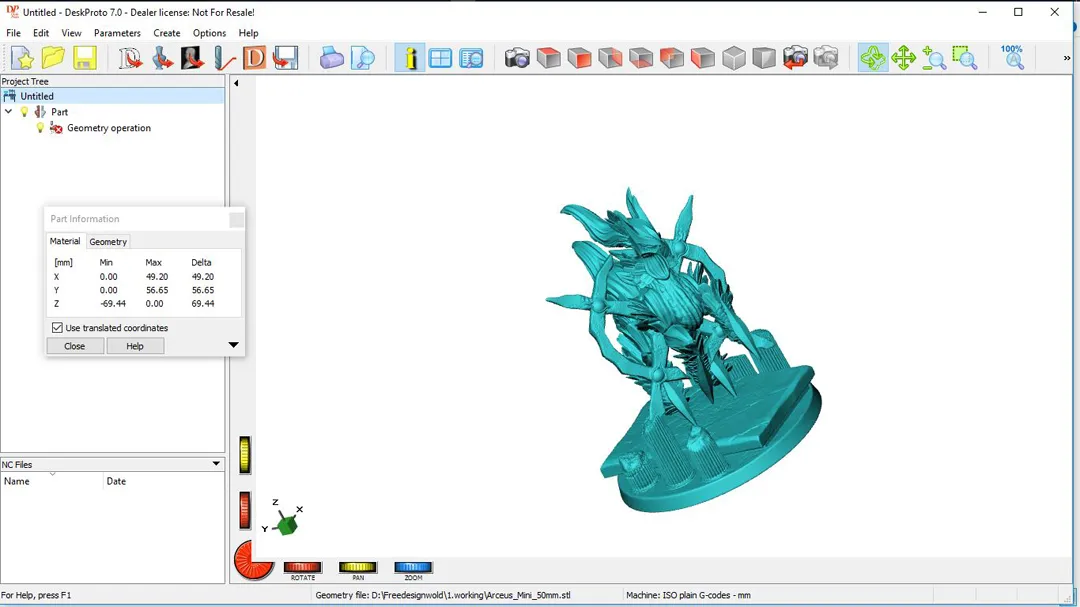Screen dimensions: 1080x607
Task: Switch to left view using the red-left cube
Action: (703, 58)
